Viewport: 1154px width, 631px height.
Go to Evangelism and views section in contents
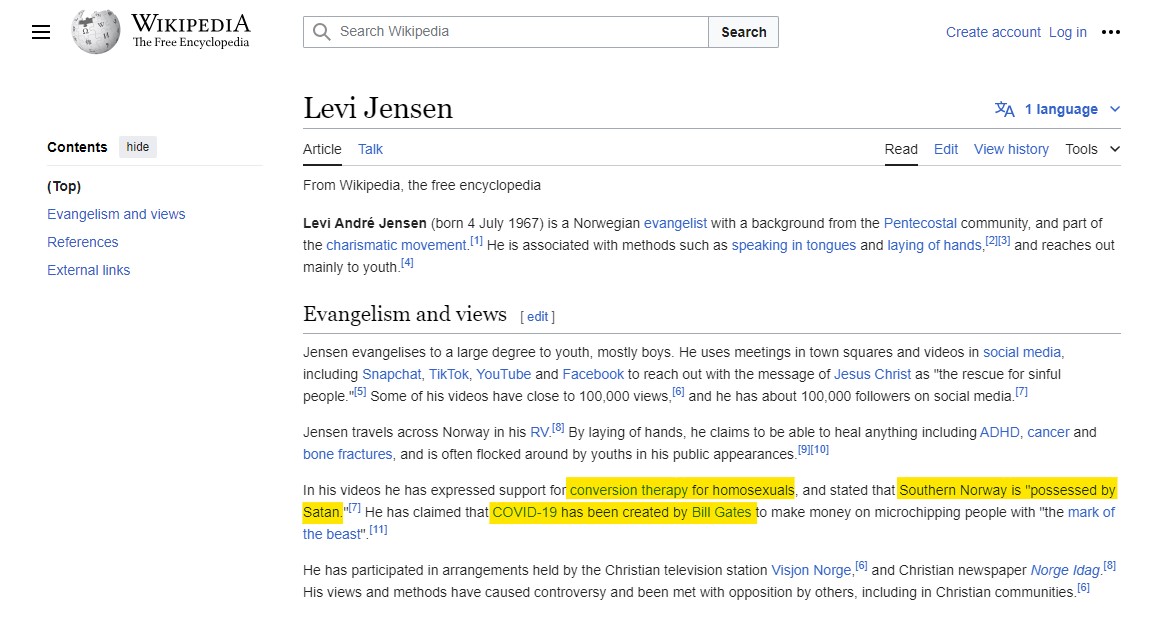pyautogui.click(x=116, y=214)
